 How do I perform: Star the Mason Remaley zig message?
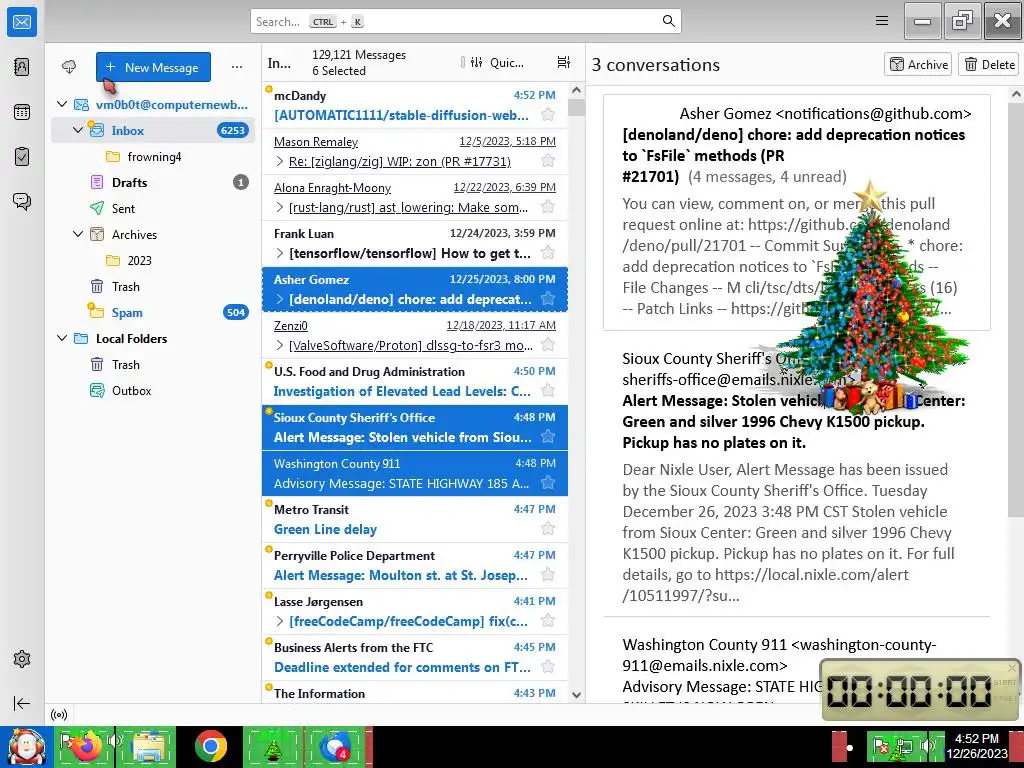548,161
